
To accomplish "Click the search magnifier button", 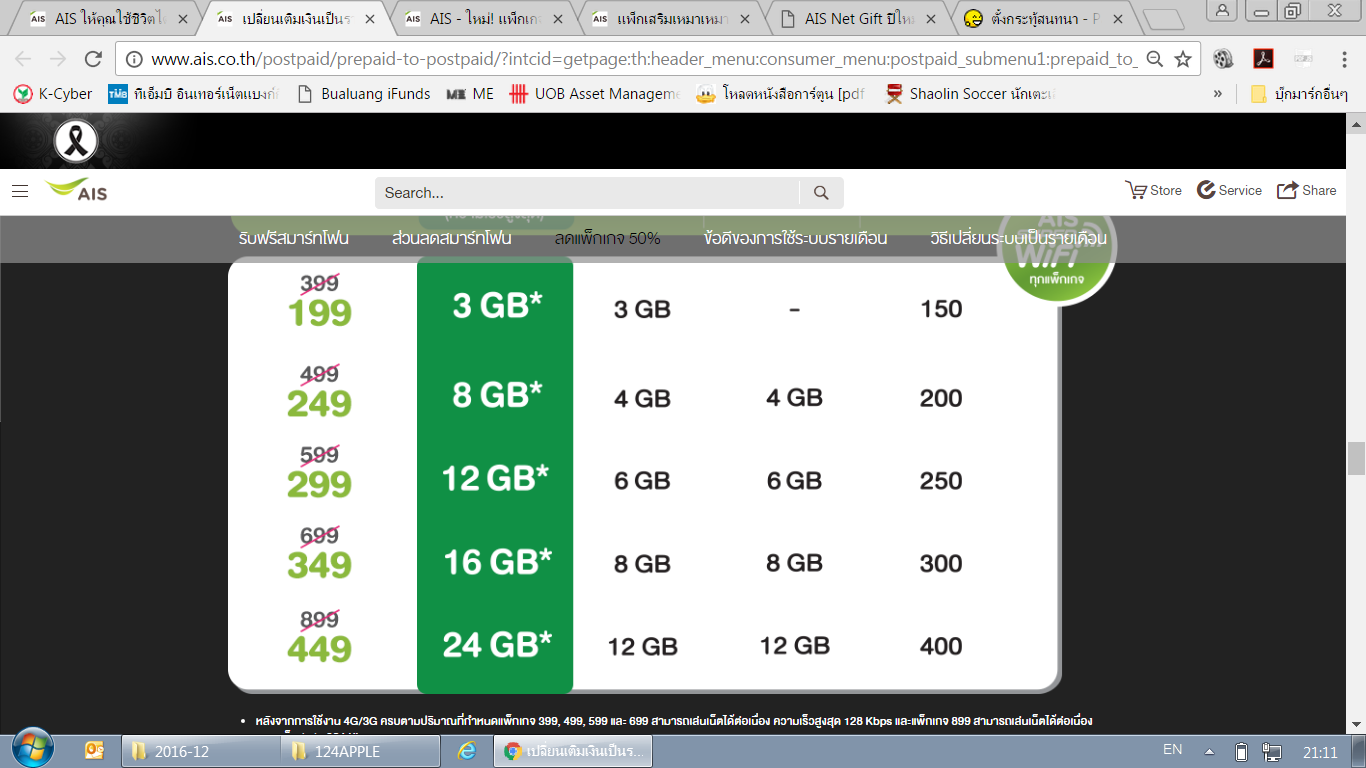I will point(821,193).
